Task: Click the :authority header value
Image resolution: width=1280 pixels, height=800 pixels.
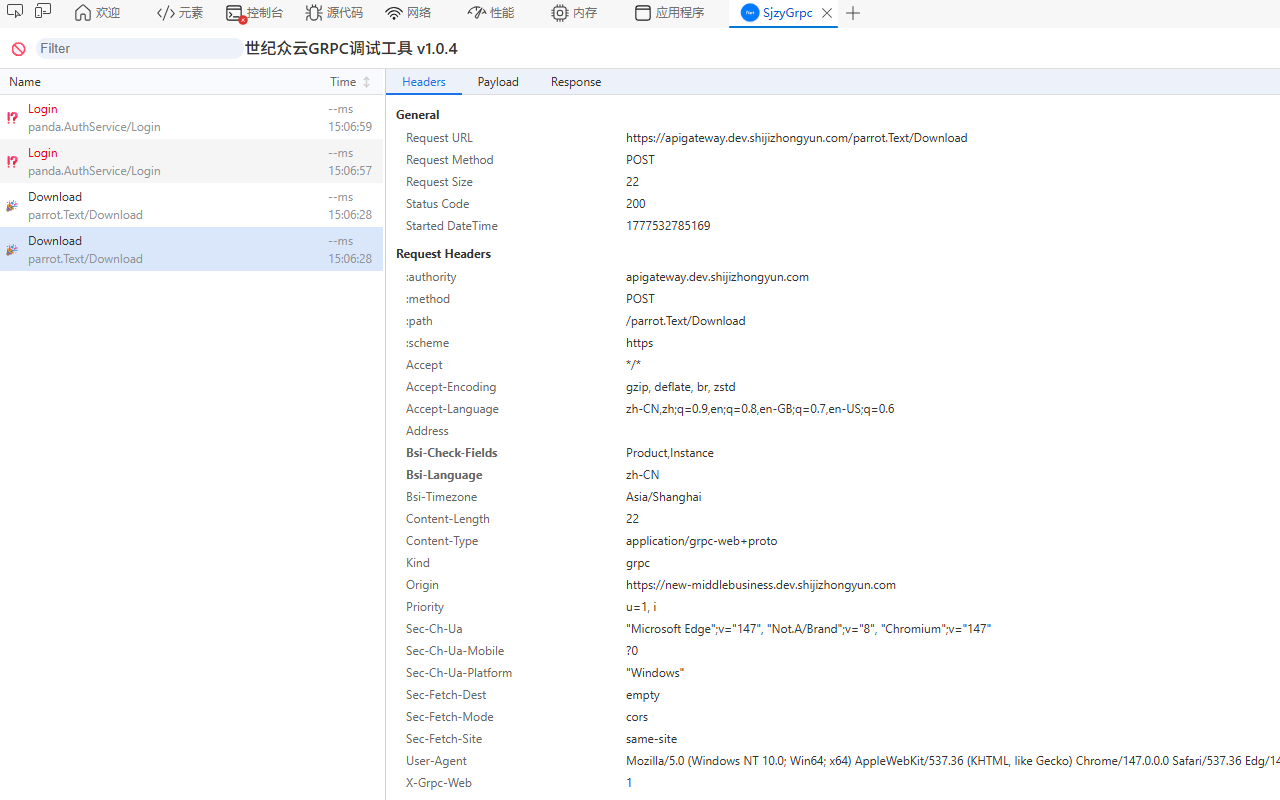Action: click(717, 277)
